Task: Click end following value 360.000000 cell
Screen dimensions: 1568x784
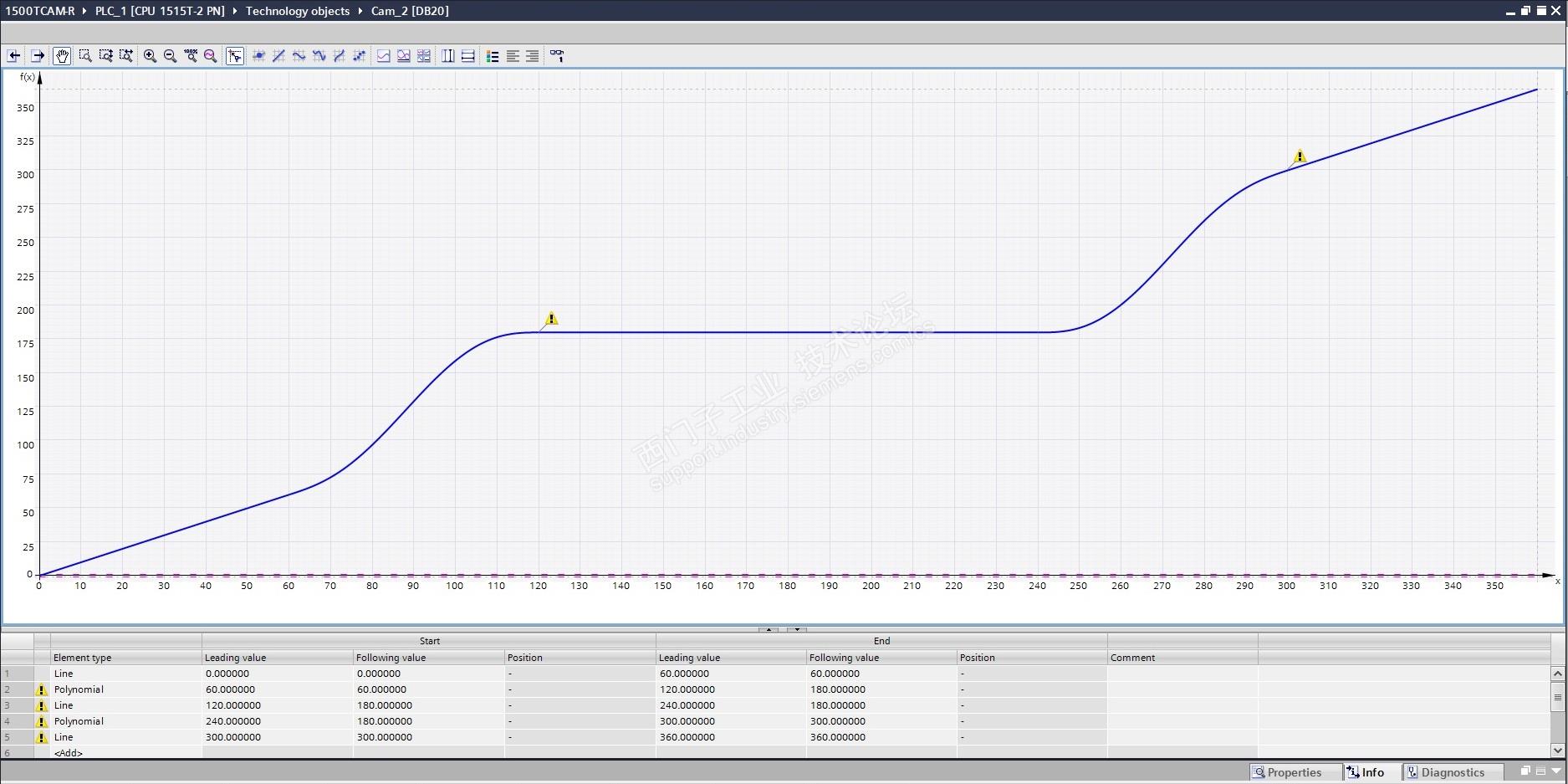Action: click(881, 737)
